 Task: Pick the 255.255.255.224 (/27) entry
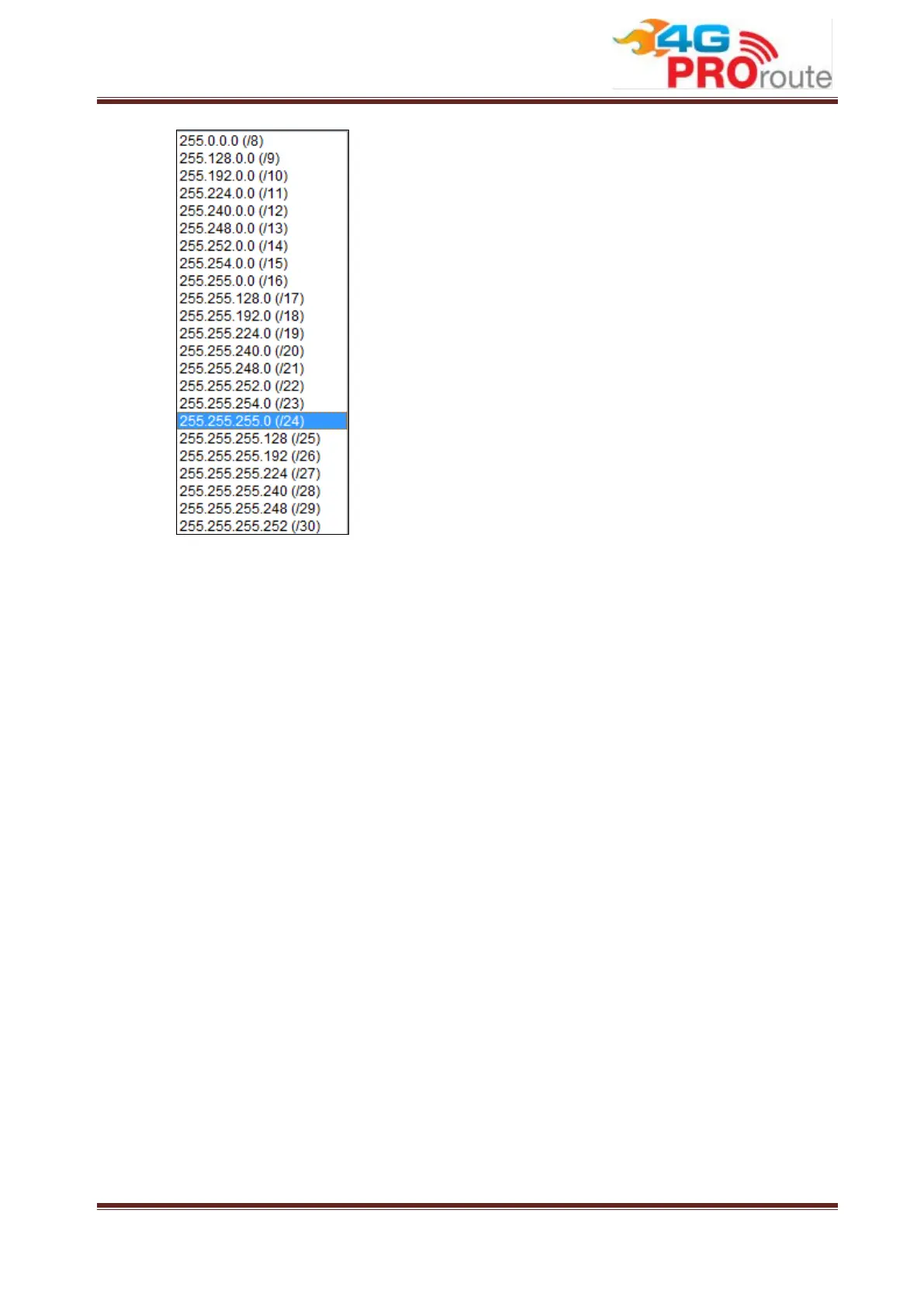(x=262, y=473)
